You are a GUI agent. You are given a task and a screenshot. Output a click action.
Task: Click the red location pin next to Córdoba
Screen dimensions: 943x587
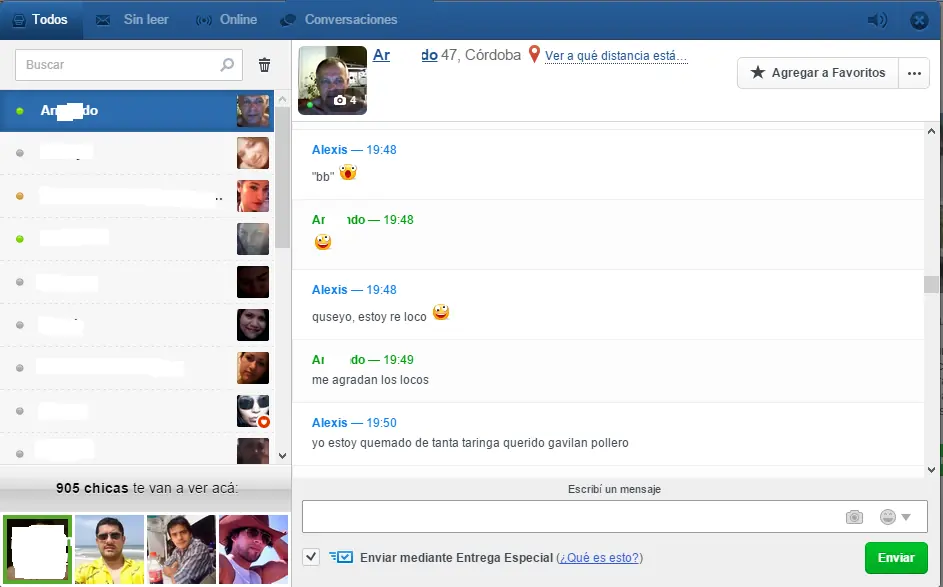tap(533, 56)
